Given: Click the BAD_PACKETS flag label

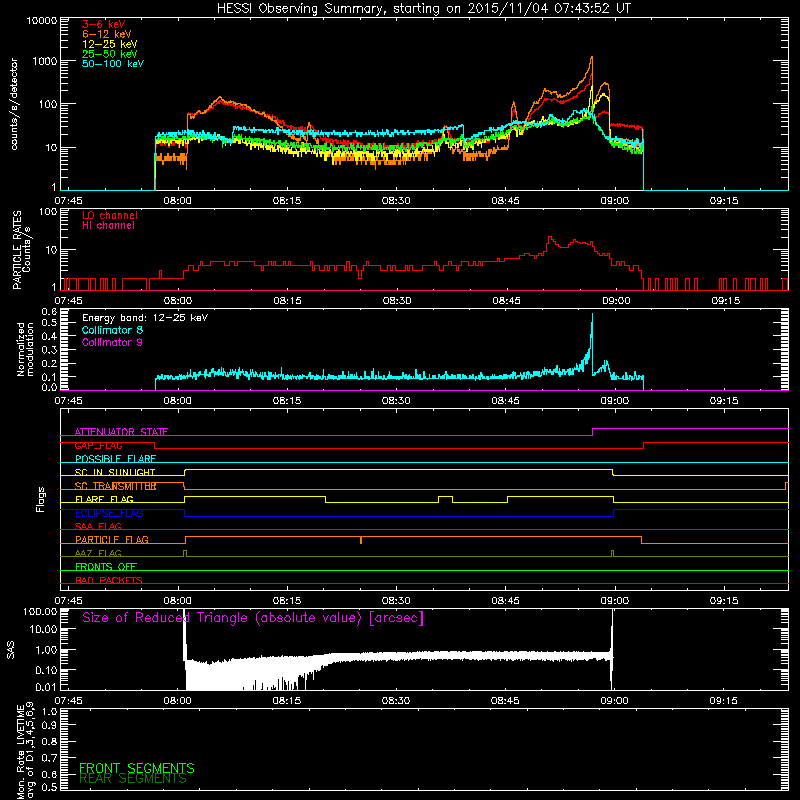Looking at the screenshot, I should click(109, 580).
